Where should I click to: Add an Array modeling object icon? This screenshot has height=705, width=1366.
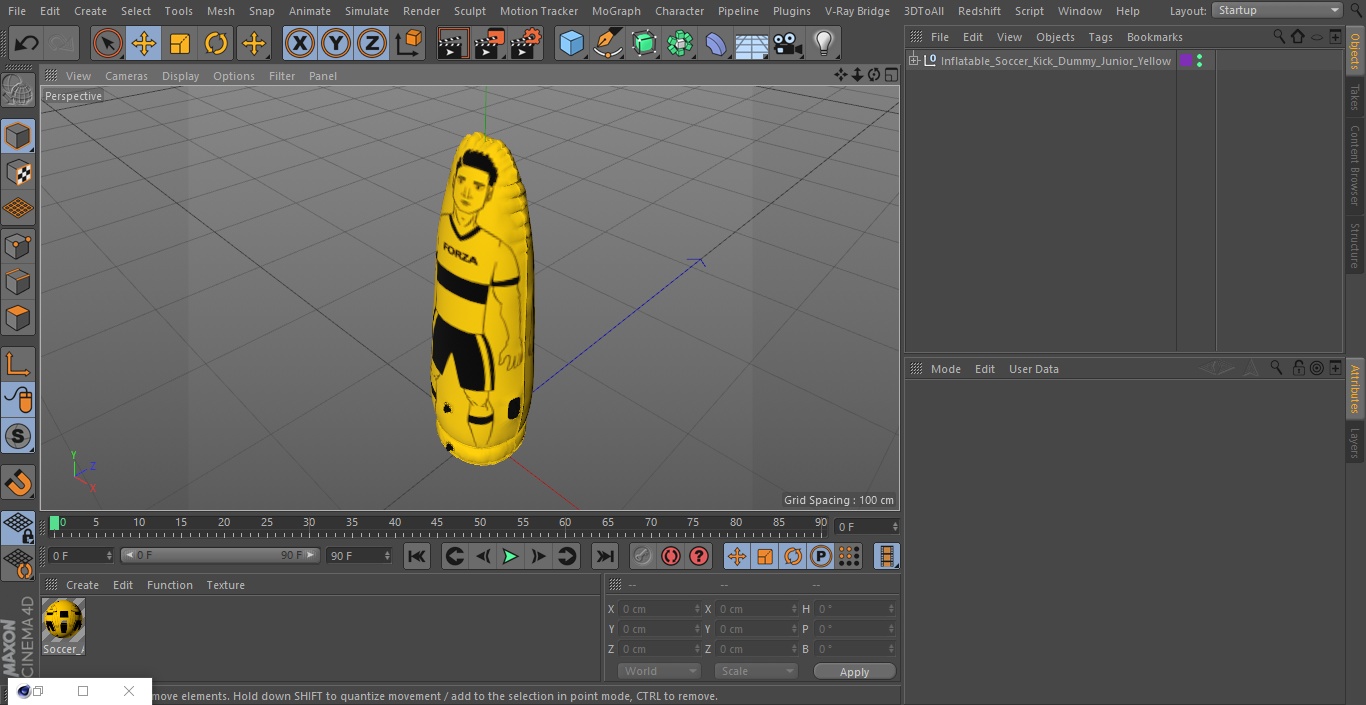click(680, 44)
